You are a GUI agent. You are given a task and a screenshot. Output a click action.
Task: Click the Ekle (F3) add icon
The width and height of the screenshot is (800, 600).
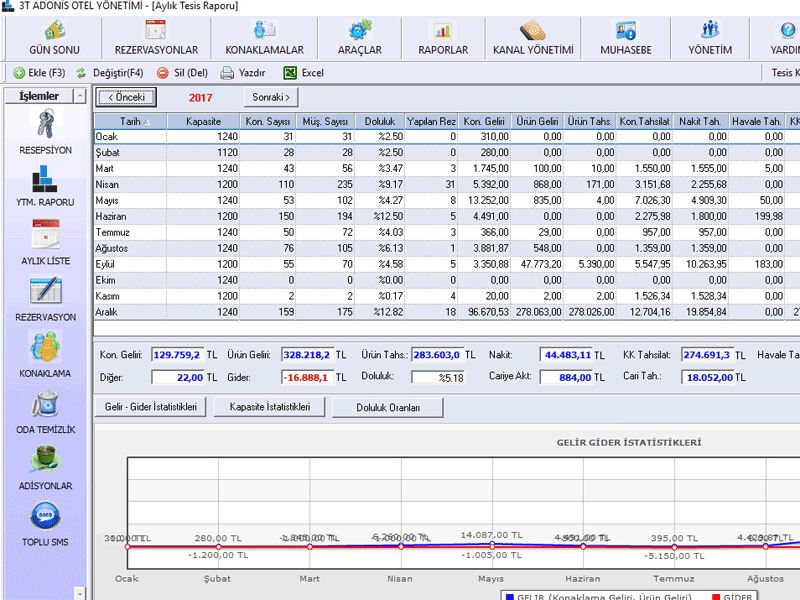19,73
